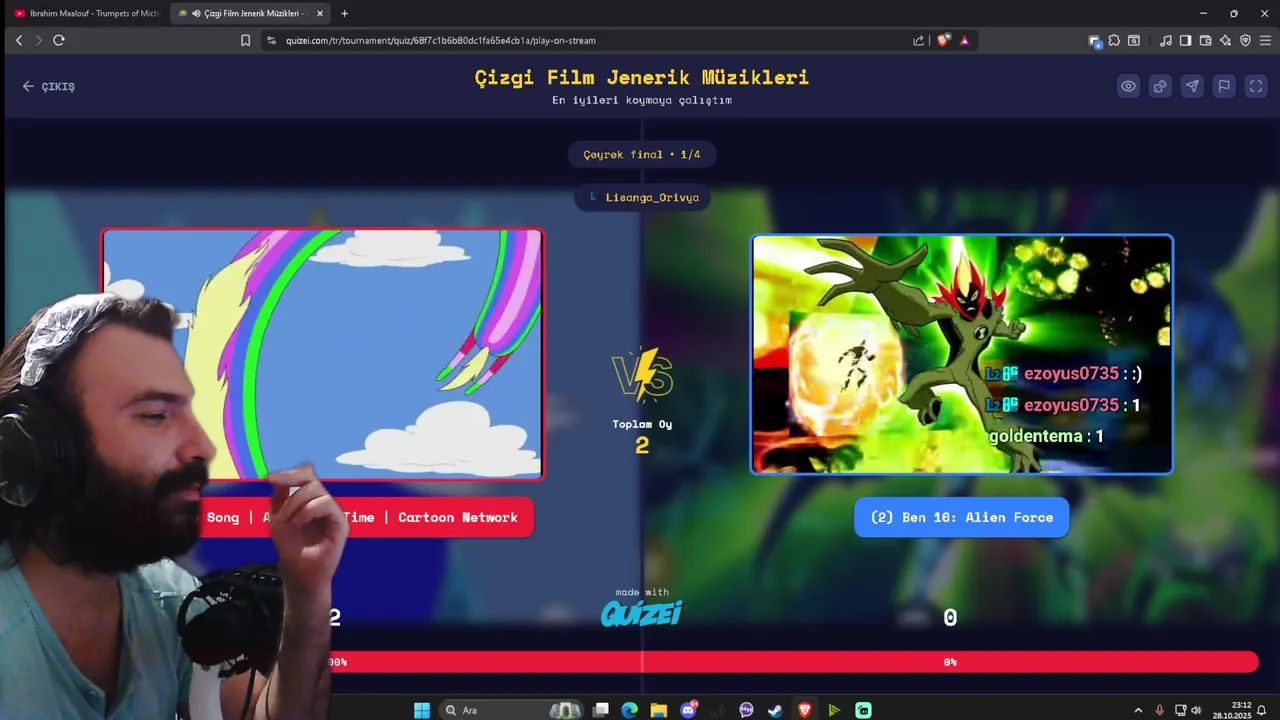
Task: Open Steam from the taskbar
Action: [775, 710]
